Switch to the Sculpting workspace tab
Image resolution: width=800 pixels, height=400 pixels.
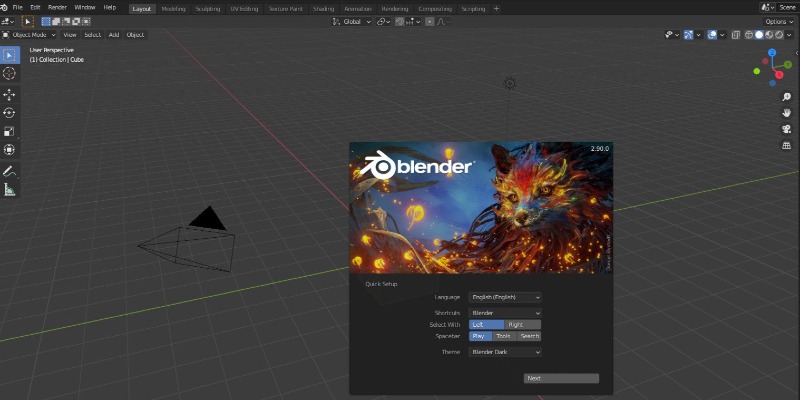click(207, 8)
